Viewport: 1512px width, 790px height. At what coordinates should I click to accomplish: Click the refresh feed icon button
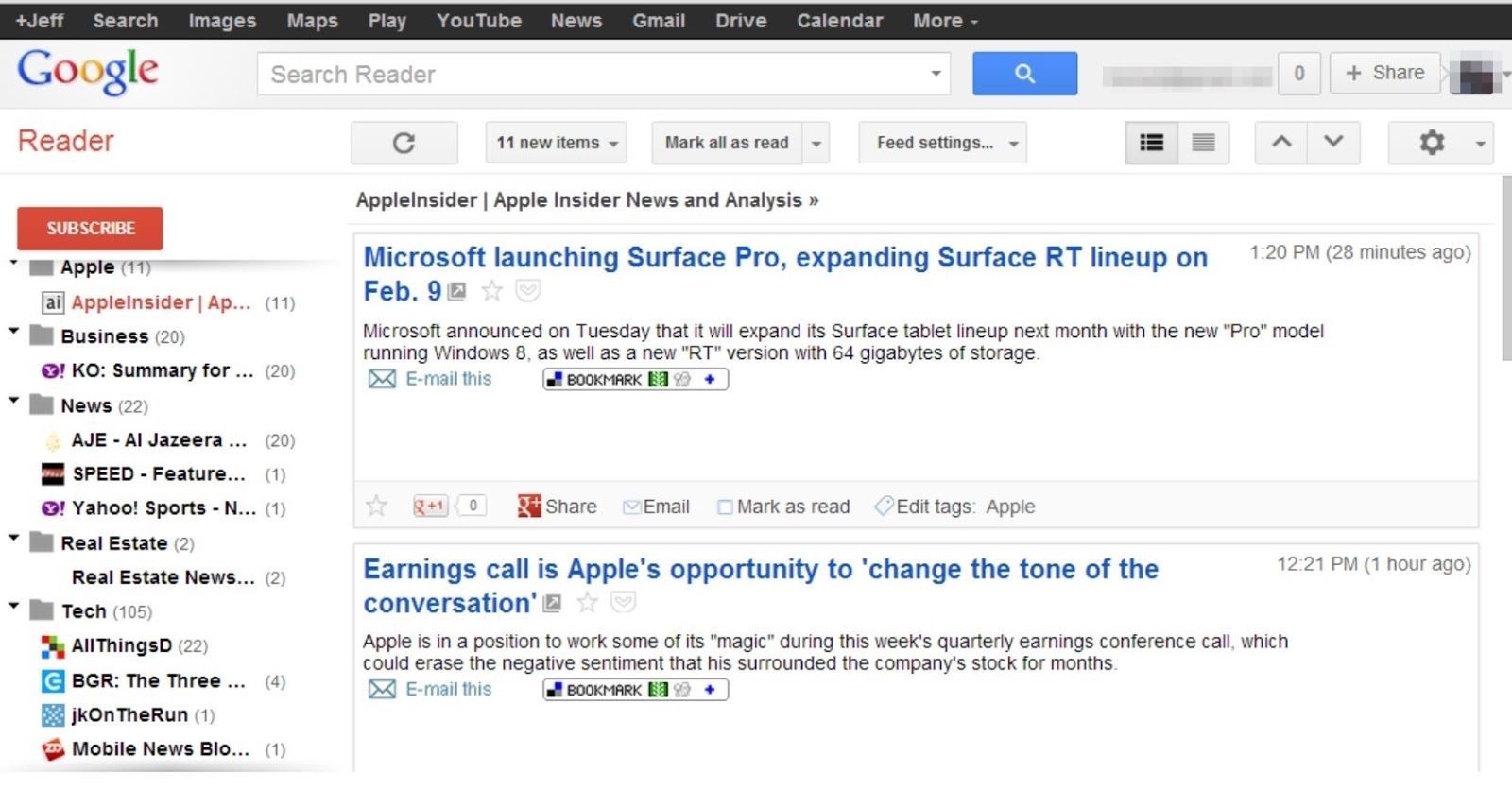(x=404, y=143)
